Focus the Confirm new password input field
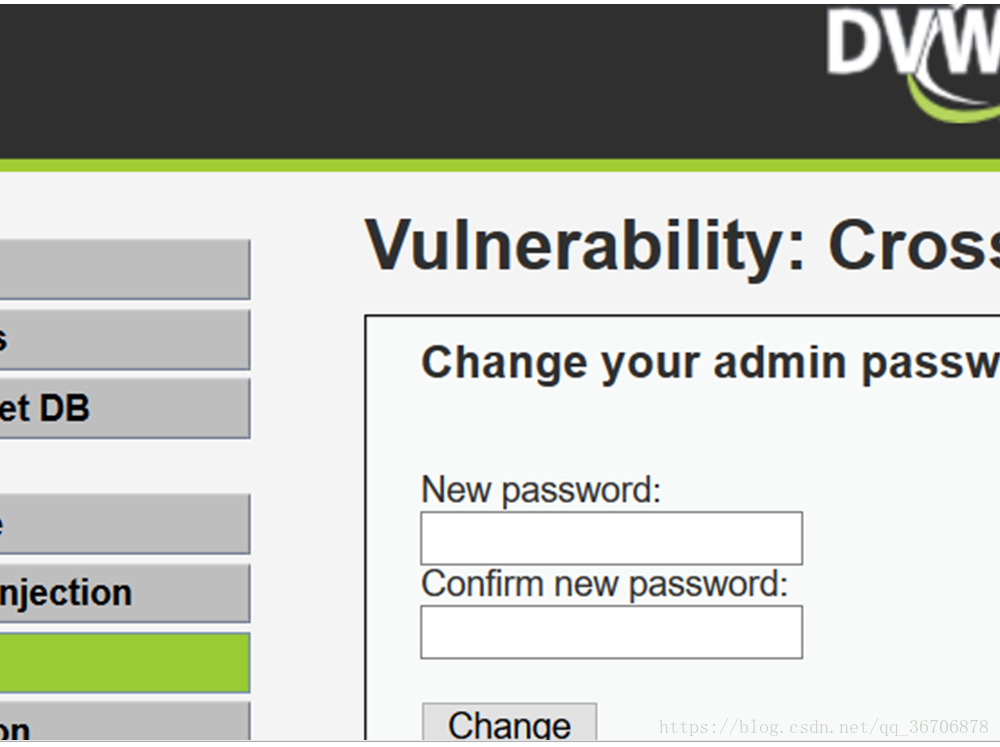This screenshot has width=1000, height=747. pyautogui.click(x=612, y=632)
